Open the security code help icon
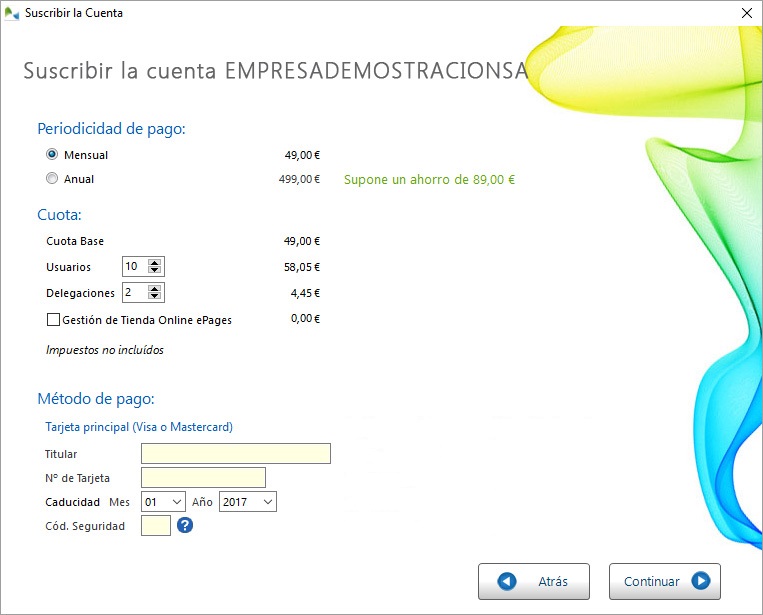This screenshot has width=763, height=615. click(185, 525)
